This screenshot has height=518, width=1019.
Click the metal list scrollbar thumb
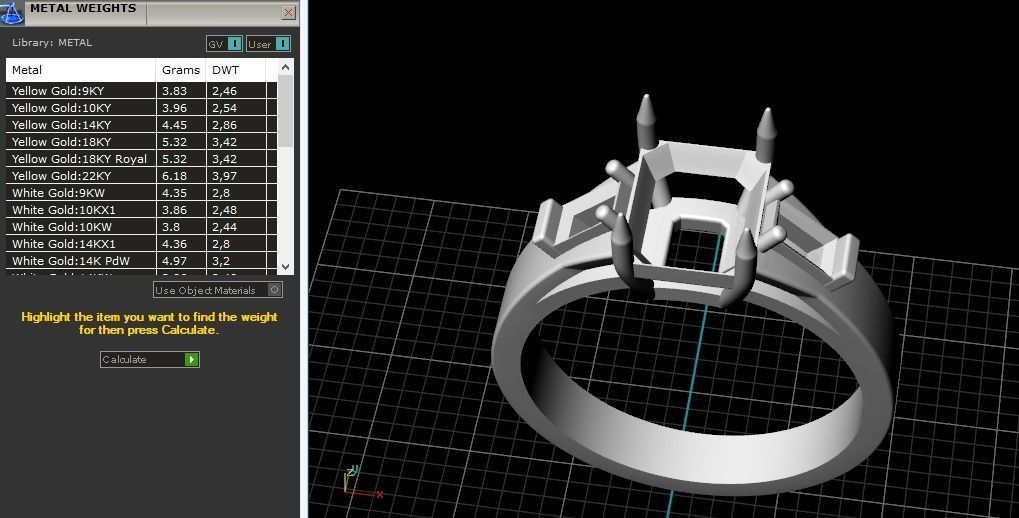pos(285,110)
